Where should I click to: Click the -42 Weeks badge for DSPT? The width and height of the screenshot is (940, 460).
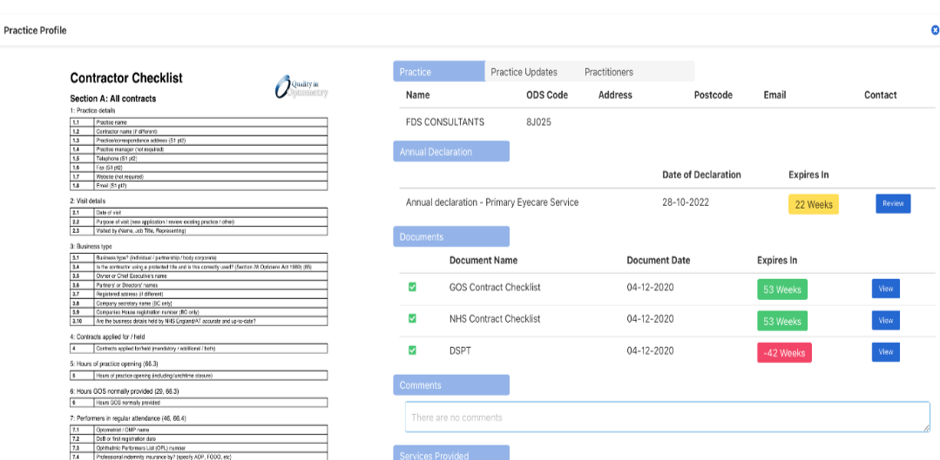click(785, 353)
